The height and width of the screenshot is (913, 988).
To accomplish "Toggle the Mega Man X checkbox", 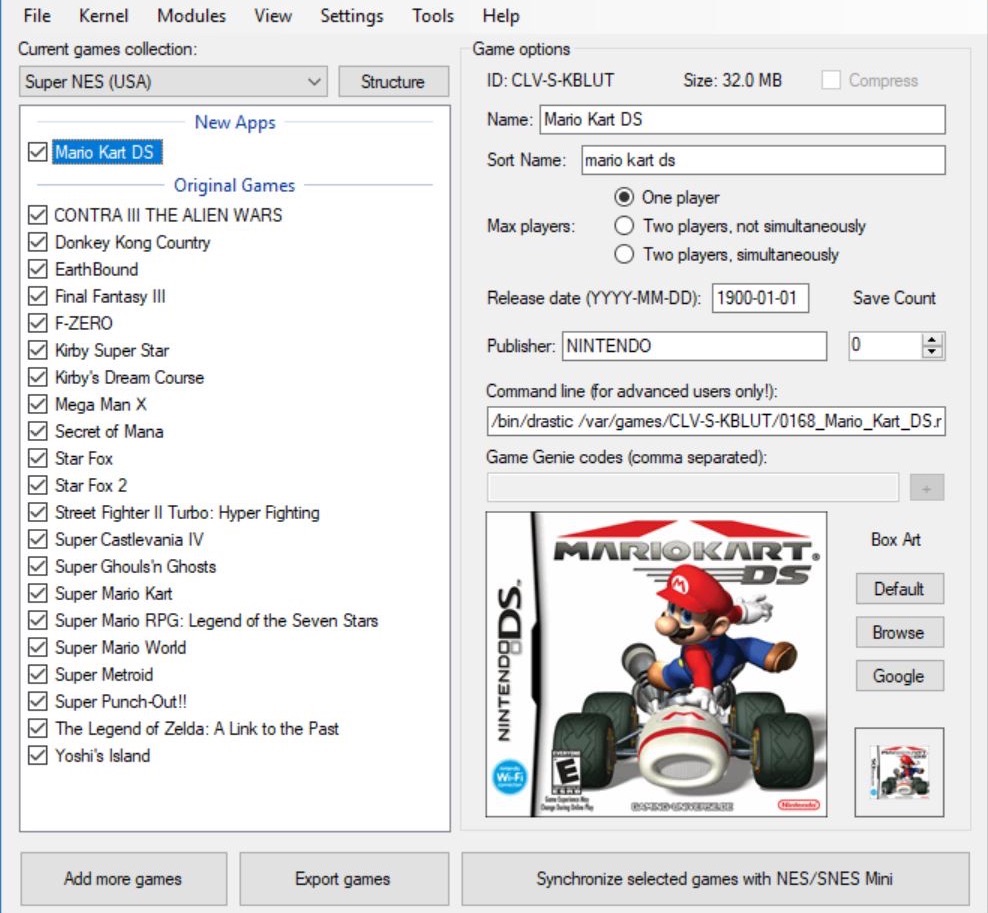I will pyautogui.click(x=38, y=404).
